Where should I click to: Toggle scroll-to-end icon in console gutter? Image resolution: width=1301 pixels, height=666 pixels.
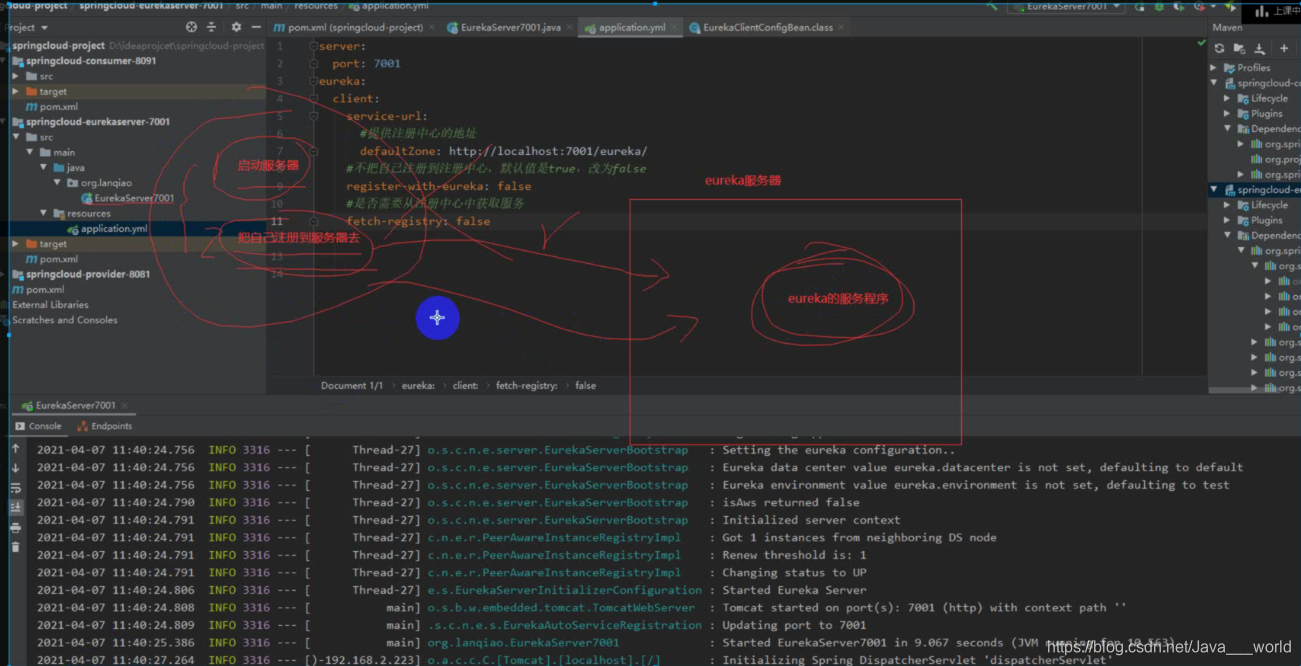coord(15,508)
